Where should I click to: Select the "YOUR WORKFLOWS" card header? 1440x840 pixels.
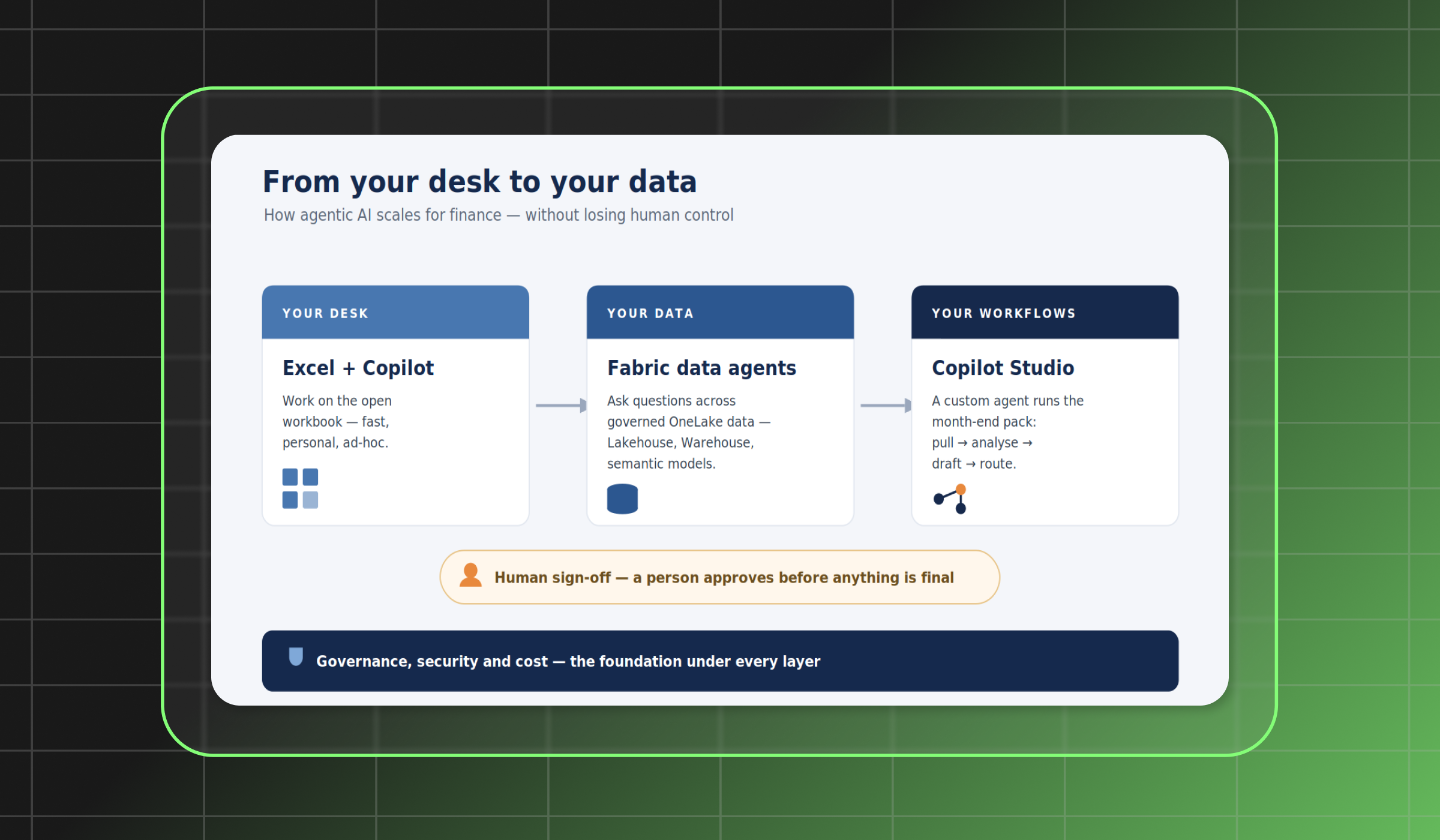(x=1045, y=313)
